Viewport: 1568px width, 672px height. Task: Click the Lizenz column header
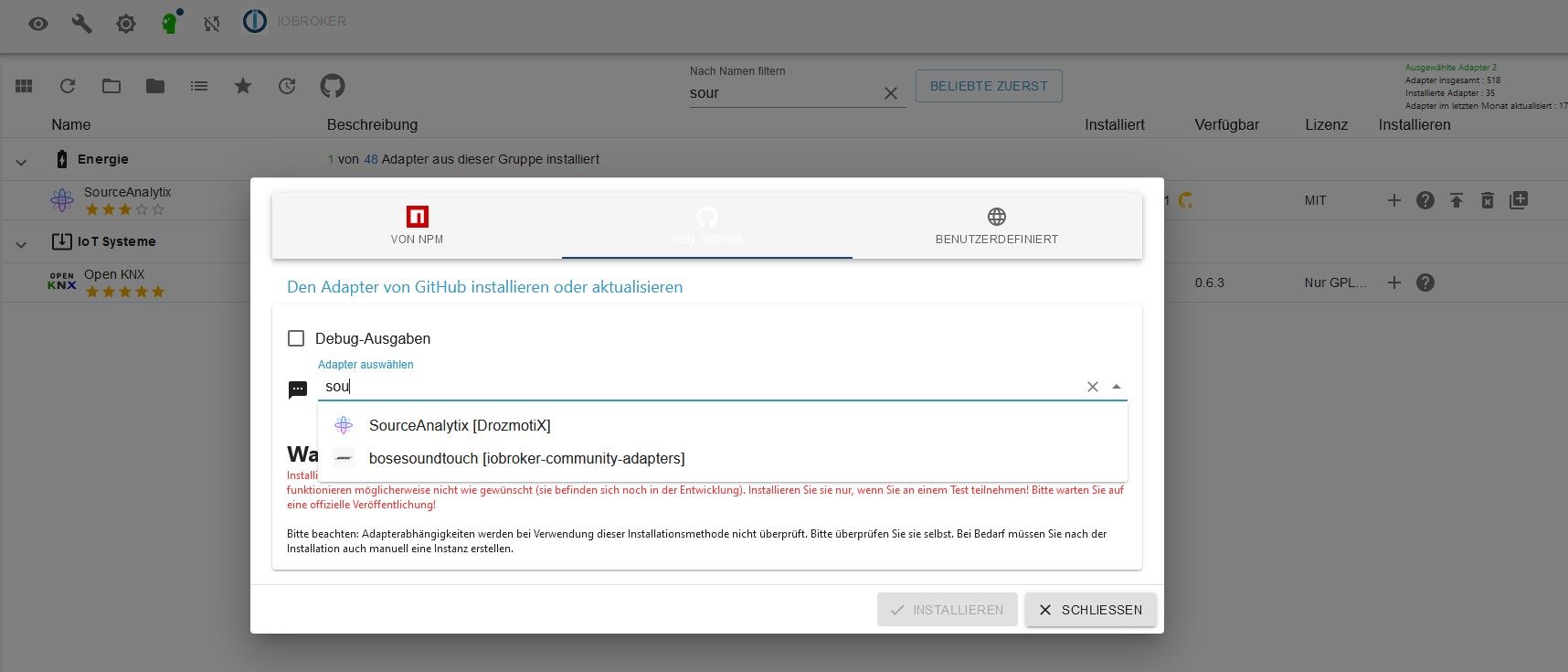click(1327, 124)
